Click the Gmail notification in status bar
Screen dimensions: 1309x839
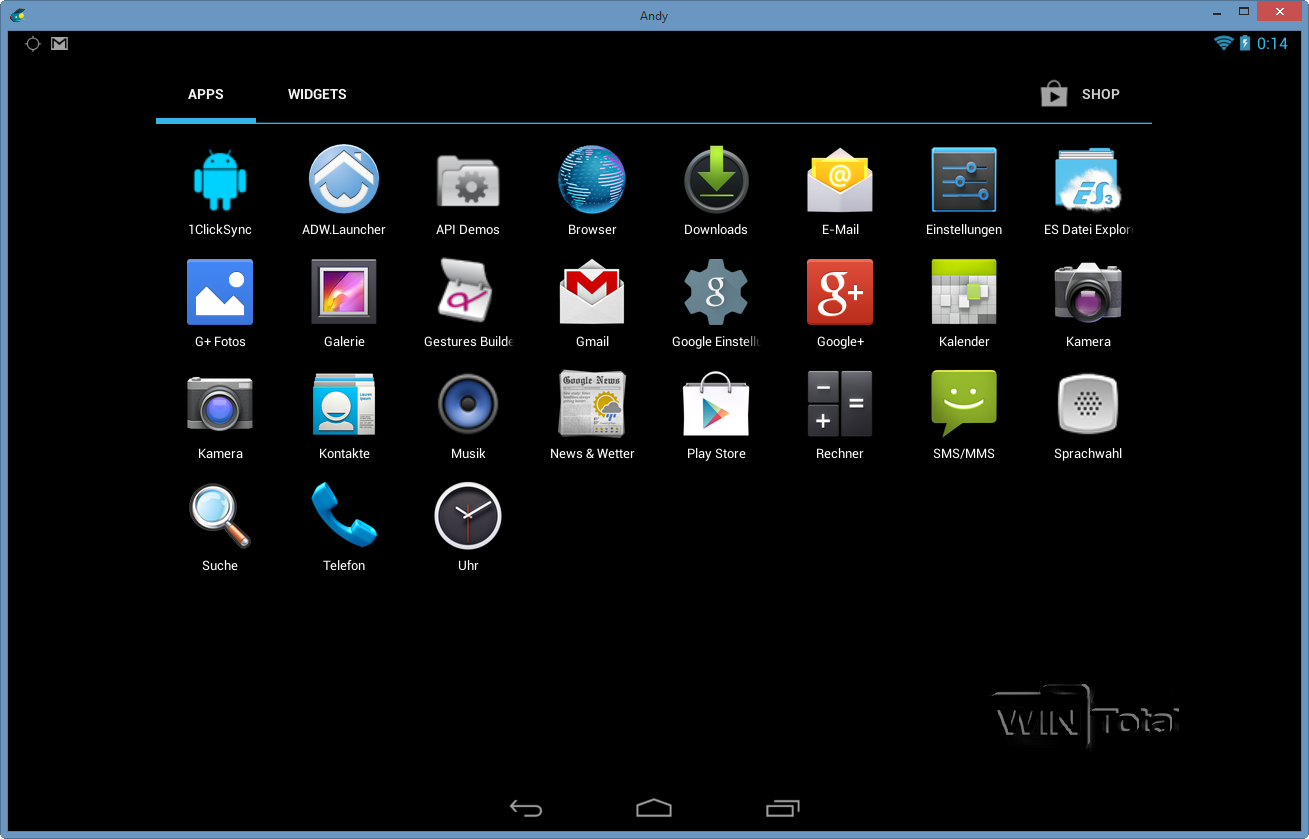click(x=60, y=43)
